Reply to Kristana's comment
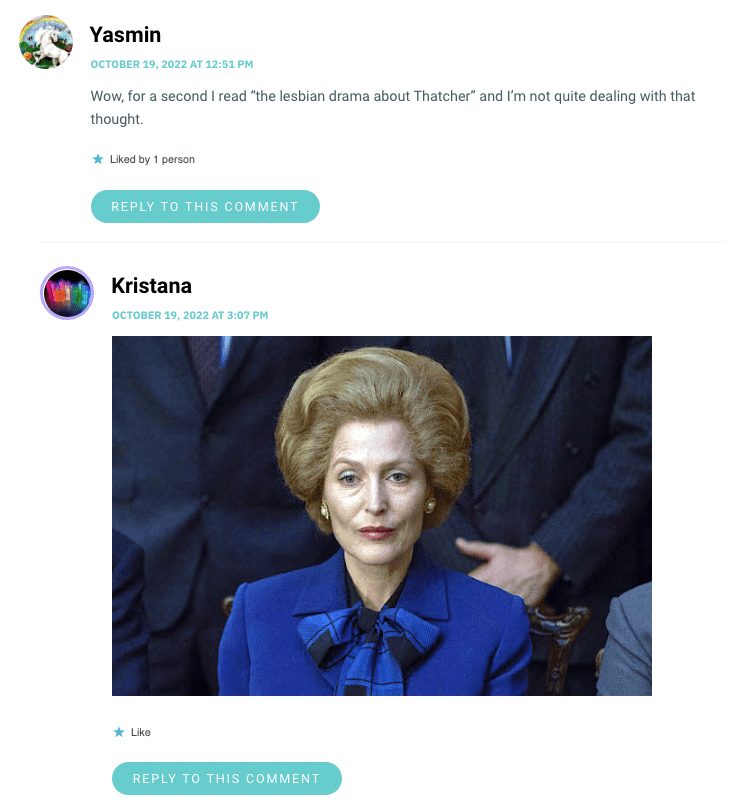 click(226, 778)
